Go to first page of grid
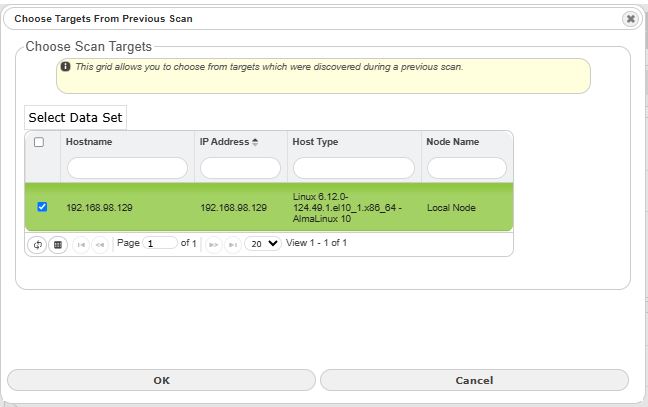Image resolution: width=648 pixels, height=407 pixels. [81, 245]
